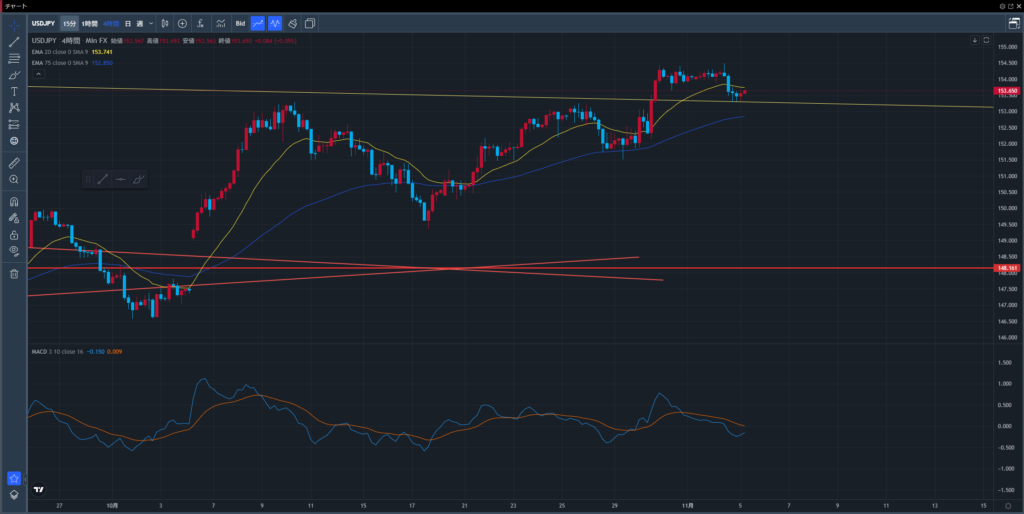Switch to the 1時間 timeframe
This screenshot has width=1024, height=514.
(89, 22)
